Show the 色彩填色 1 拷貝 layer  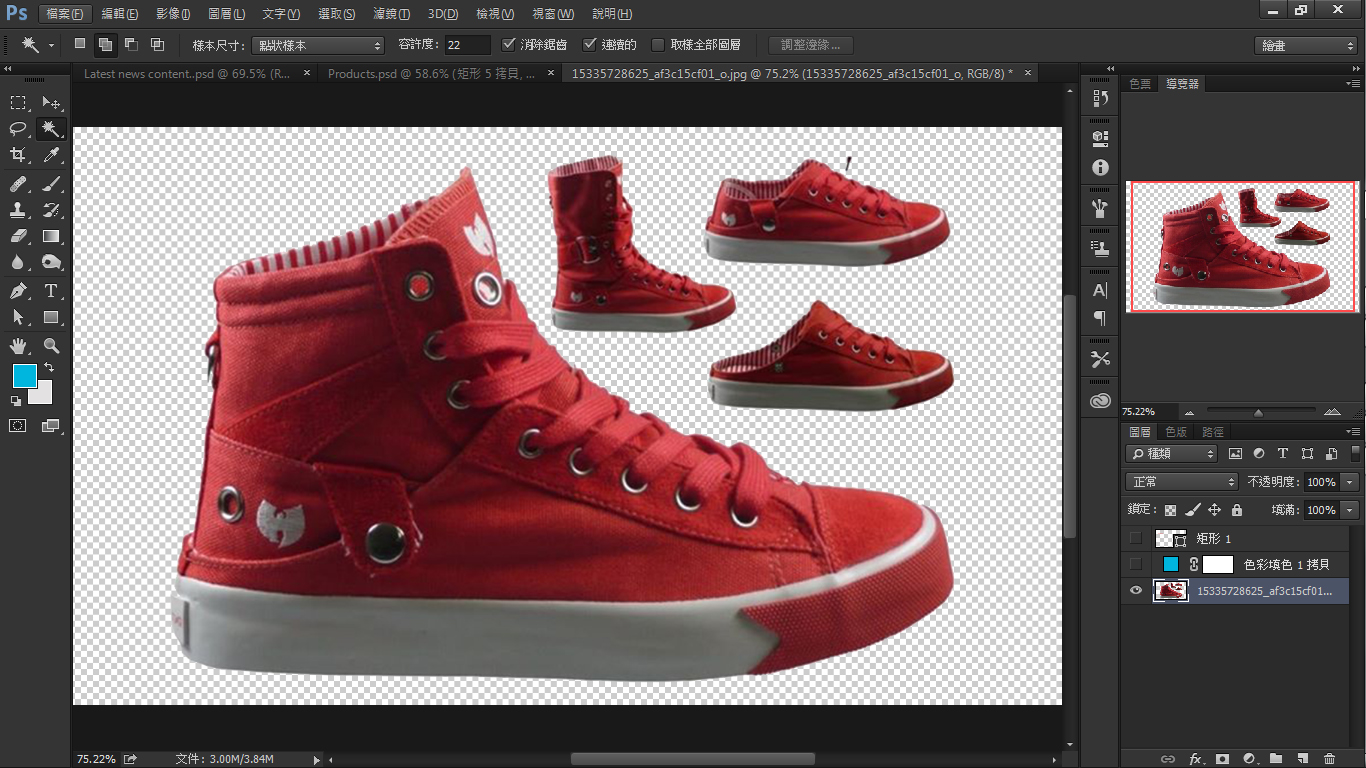tap(1135, 564)
